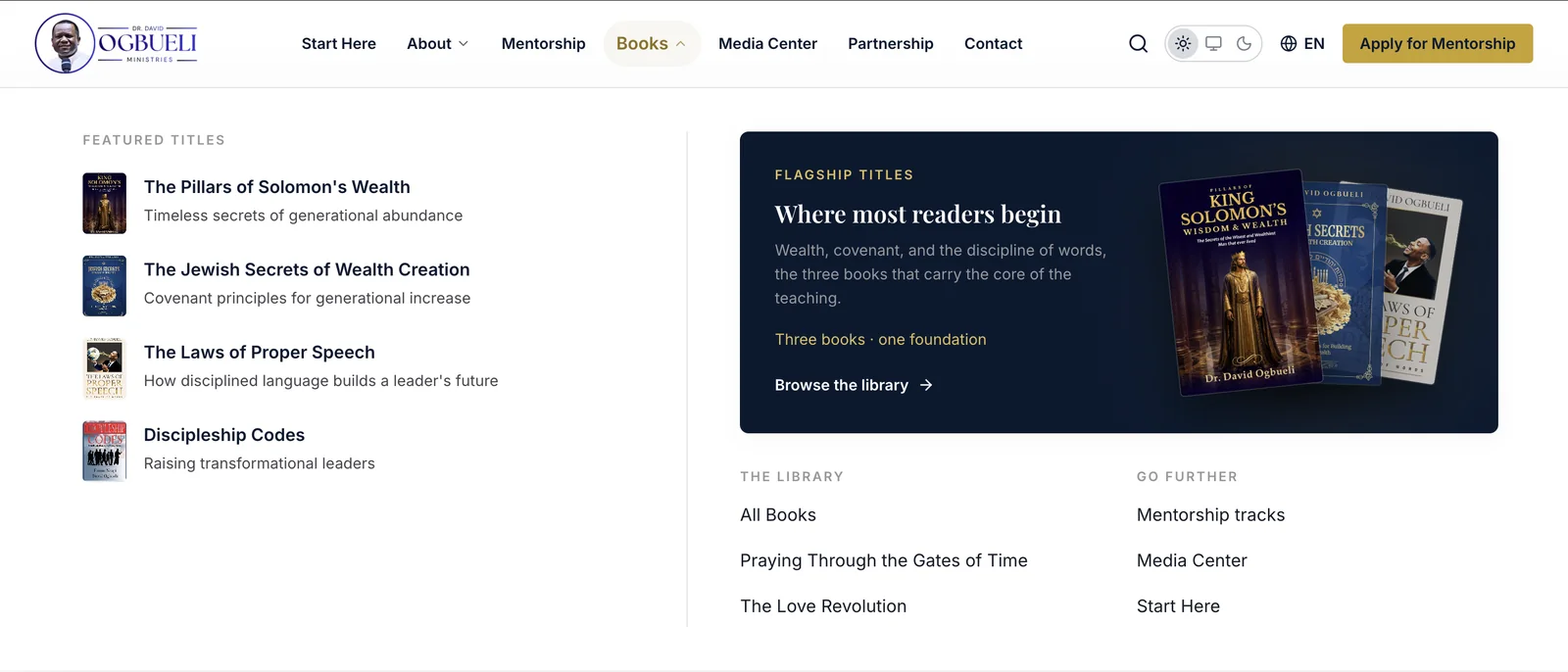The height and width of the screenshot is (672, 1568).
Task: Click Discipleship Codes cover thumbnail
Action: (x=104, y=451)
